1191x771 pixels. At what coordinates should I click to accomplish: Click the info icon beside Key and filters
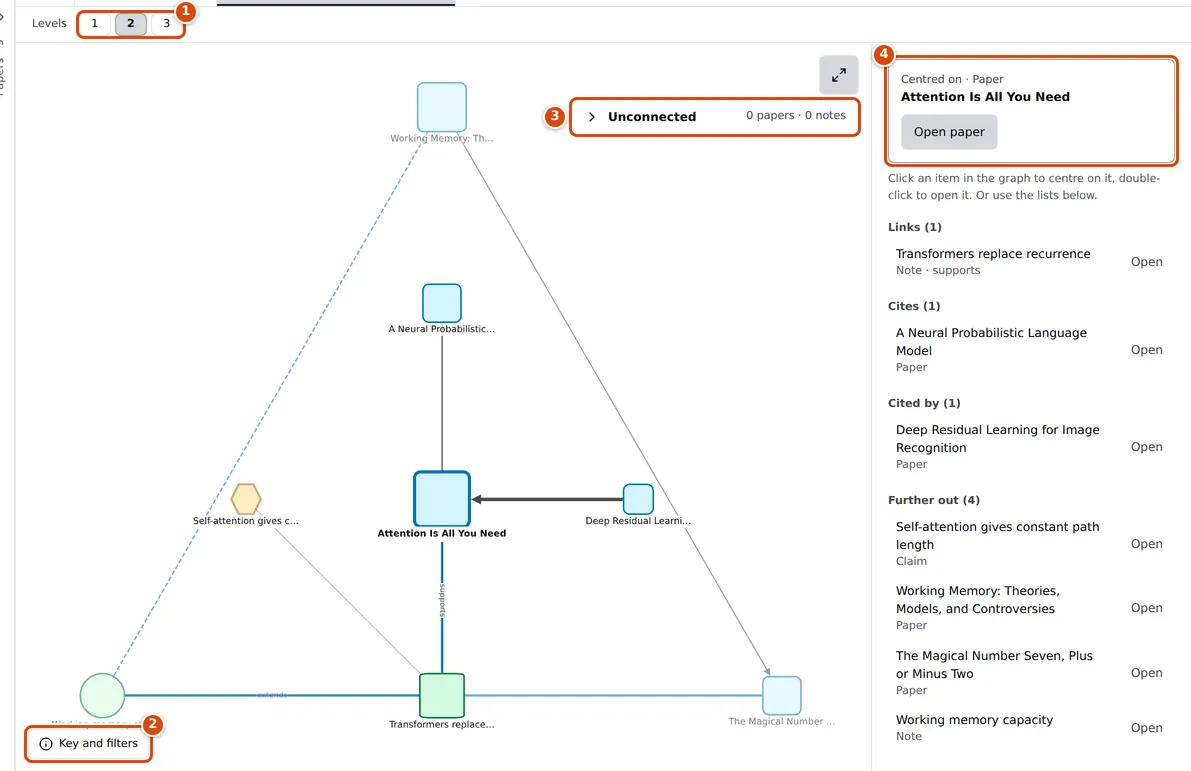pos(46,744)
